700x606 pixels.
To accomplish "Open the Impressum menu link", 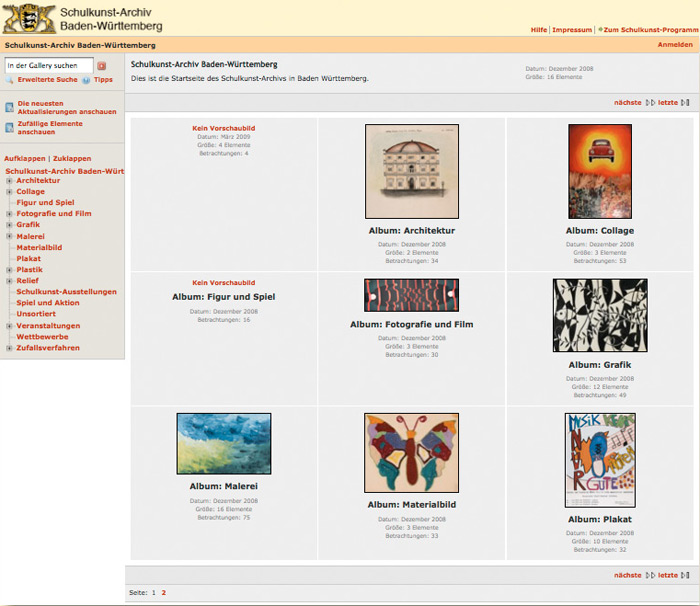I will (x=572, y=30).
